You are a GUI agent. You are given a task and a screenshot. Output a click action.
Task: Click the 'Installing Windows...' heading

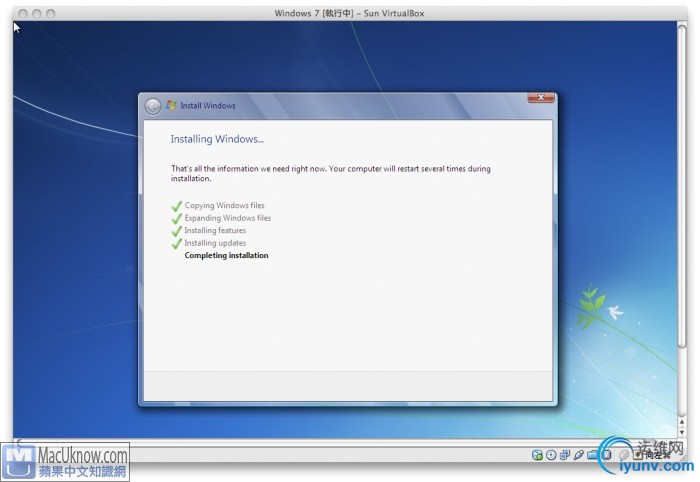(x=217, y=139)
